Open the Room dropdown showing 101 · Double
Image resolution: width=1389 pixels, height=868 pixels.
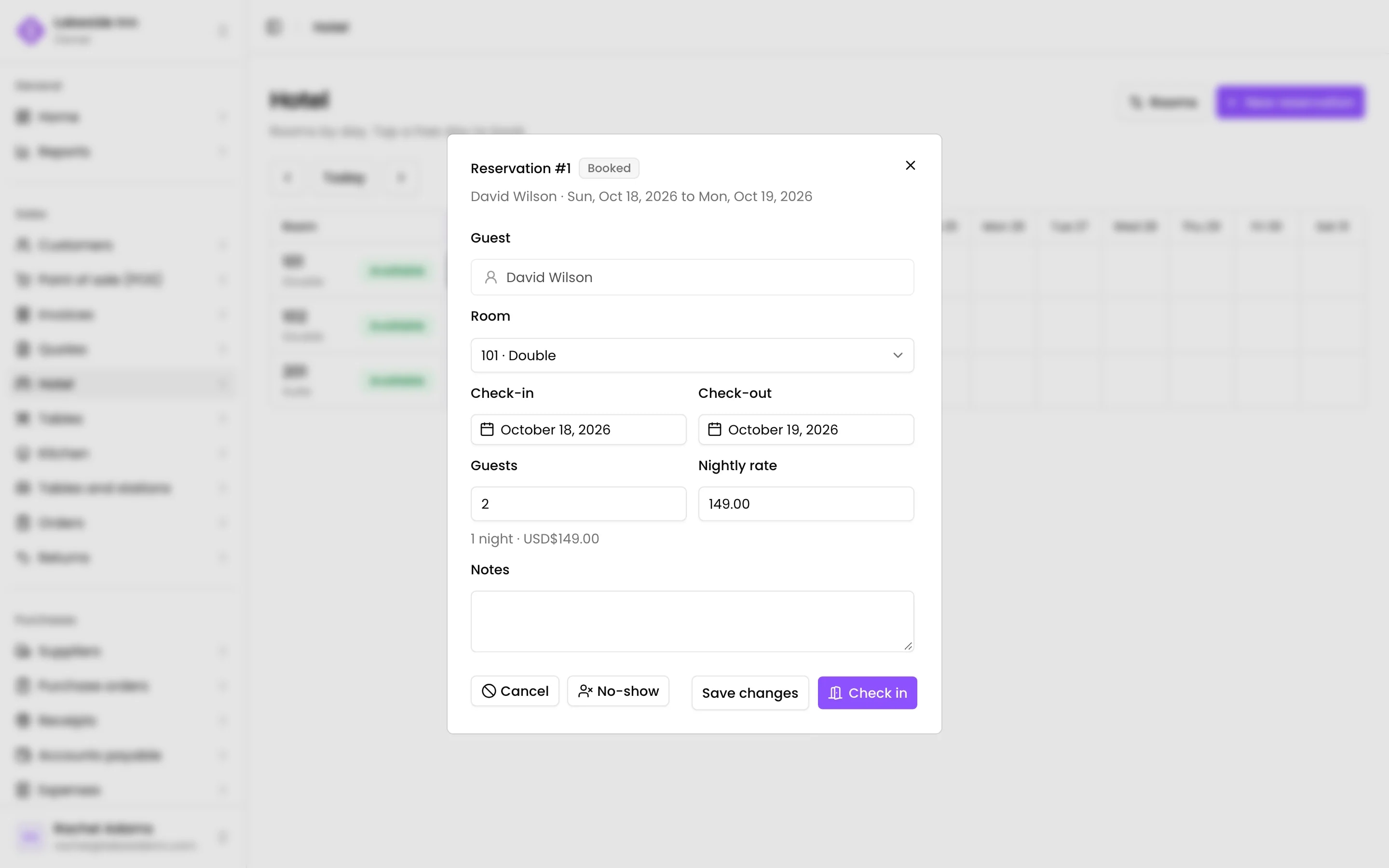(x=692, y=355)
